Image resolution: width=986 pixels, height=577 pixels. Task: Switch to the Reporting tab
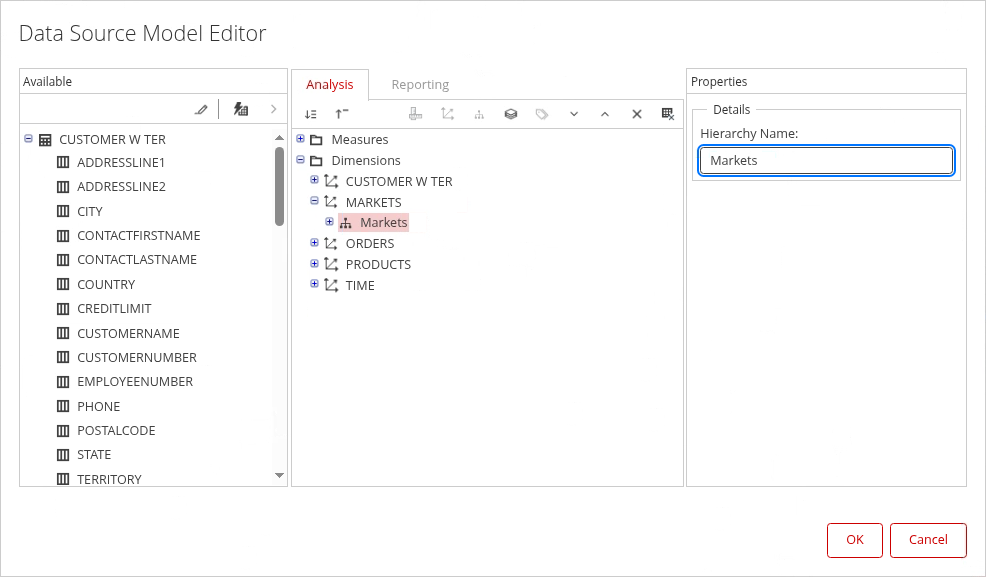pyautogui.click(x=420, y=85)
